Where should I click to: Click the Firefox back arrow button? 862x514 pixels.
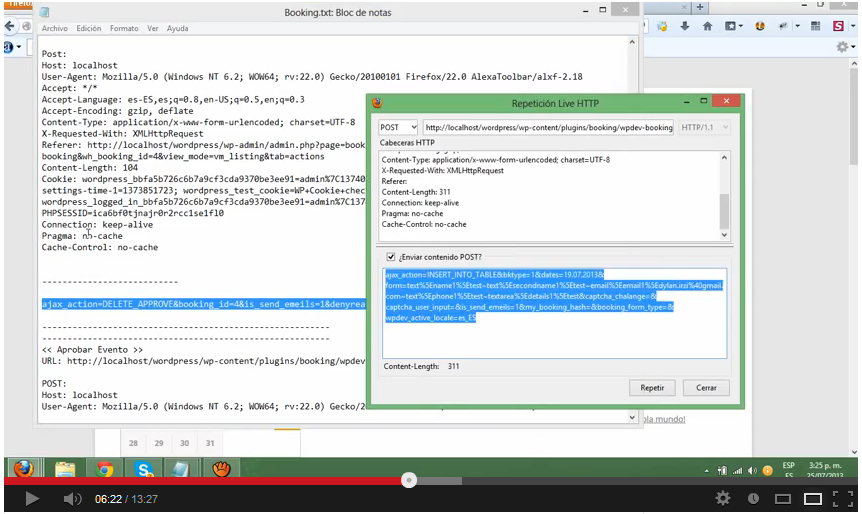[x=10, y=26]
